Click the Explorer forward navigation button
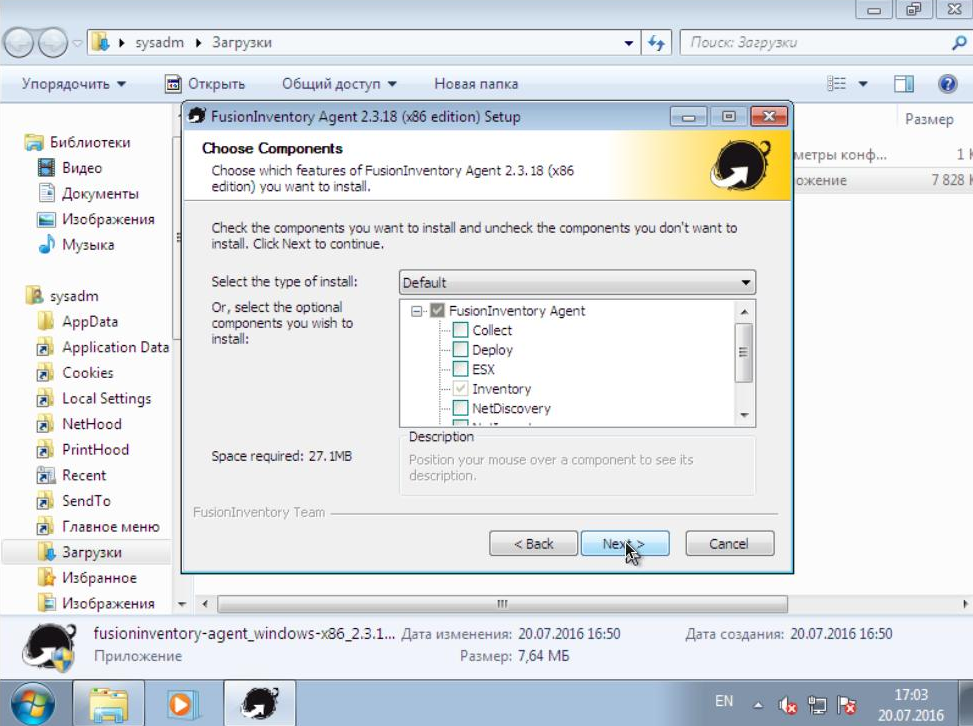 (53, 43)
